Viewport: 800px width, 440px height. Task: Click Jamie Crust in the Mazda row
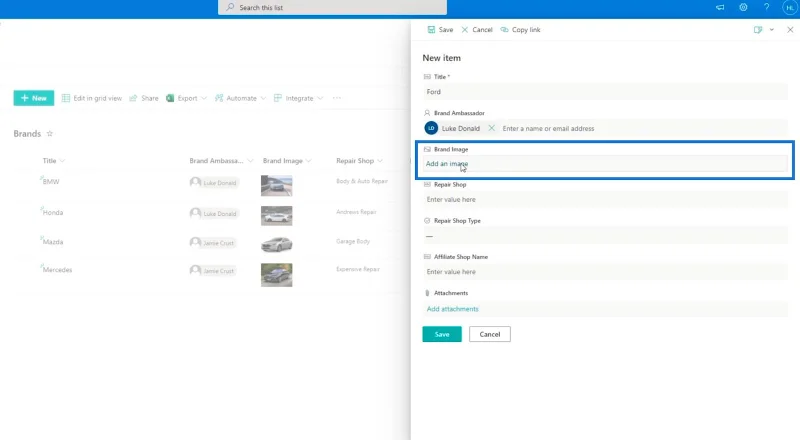[213, 243]
